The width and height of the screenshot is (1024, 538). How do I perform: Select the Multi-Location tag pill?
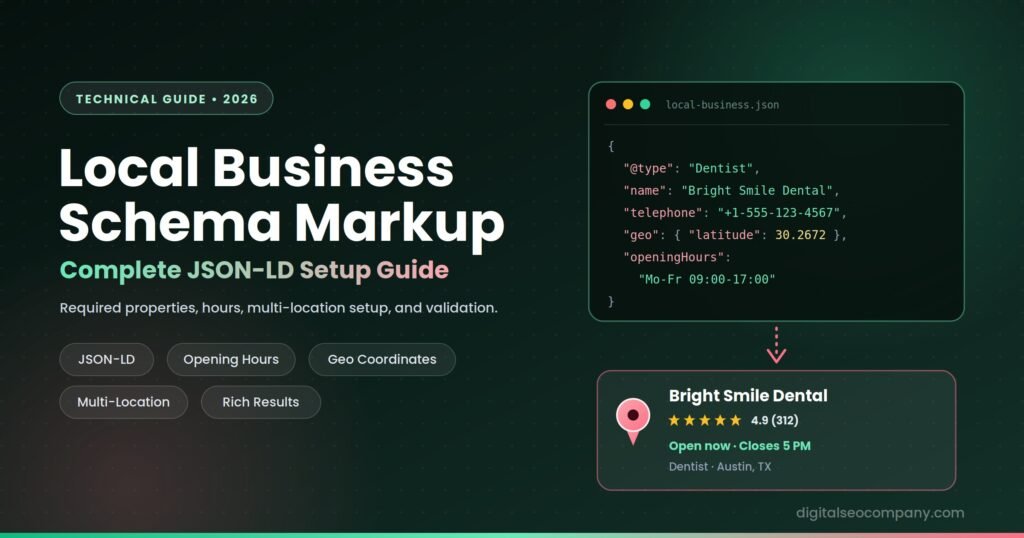[123, 402]
